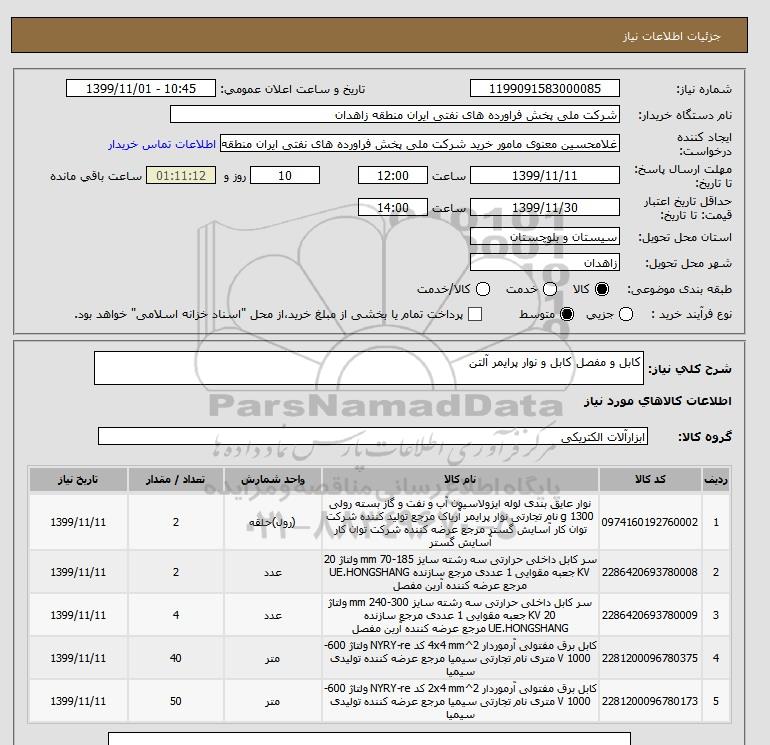Click the request number field 1199091583000085
This screenshot has width=770, height=745.
tap(545, 88)
